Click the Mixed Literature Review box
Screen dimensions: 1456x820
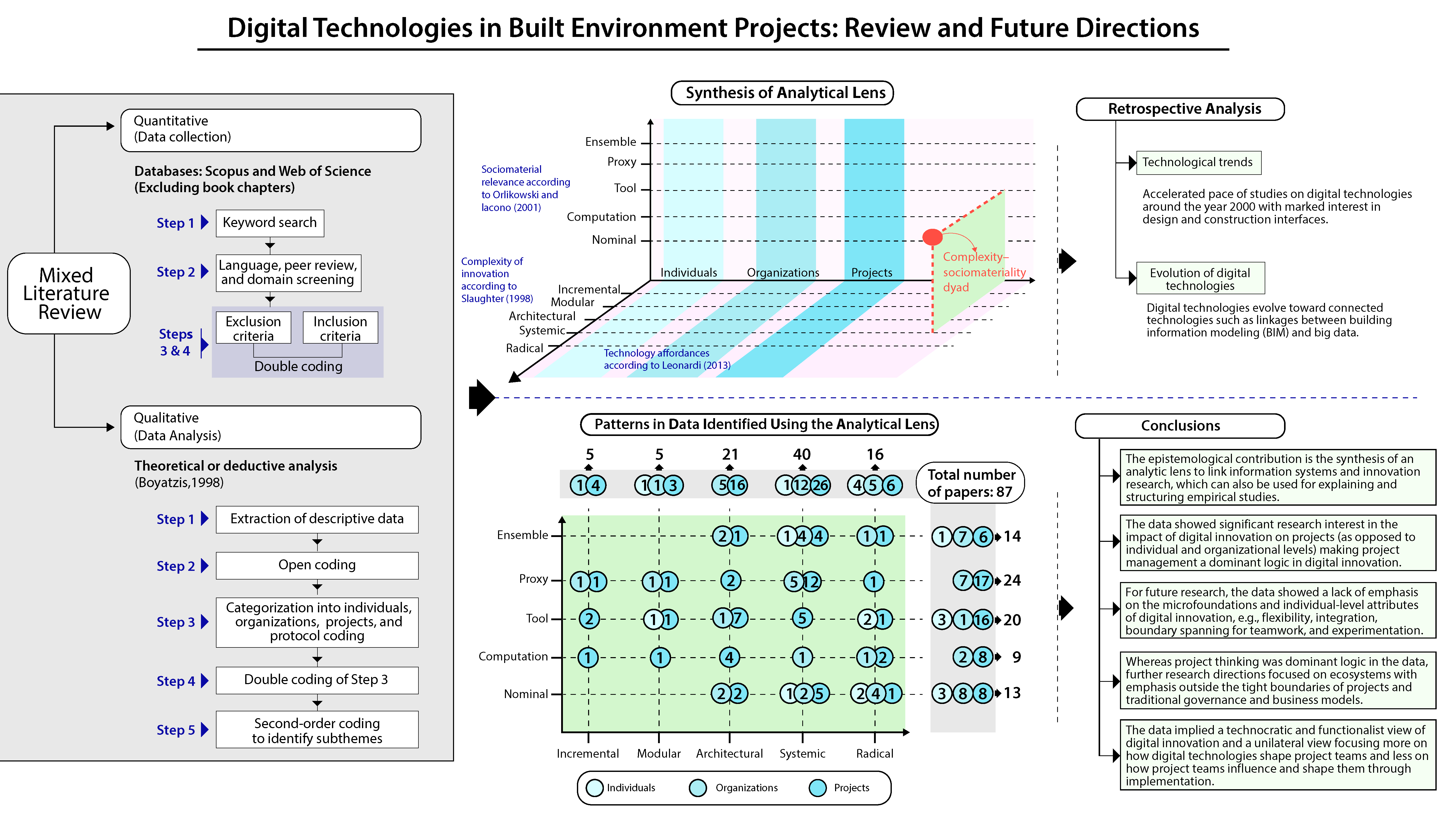[69, 293]
